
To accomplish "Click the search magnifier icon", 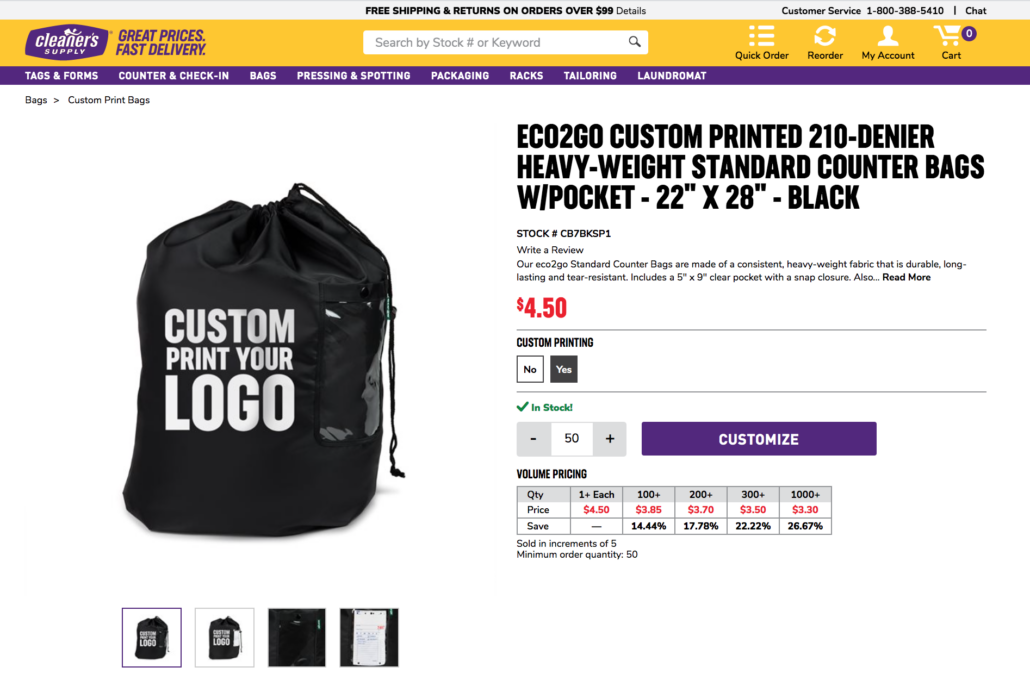I will (634, 42).
